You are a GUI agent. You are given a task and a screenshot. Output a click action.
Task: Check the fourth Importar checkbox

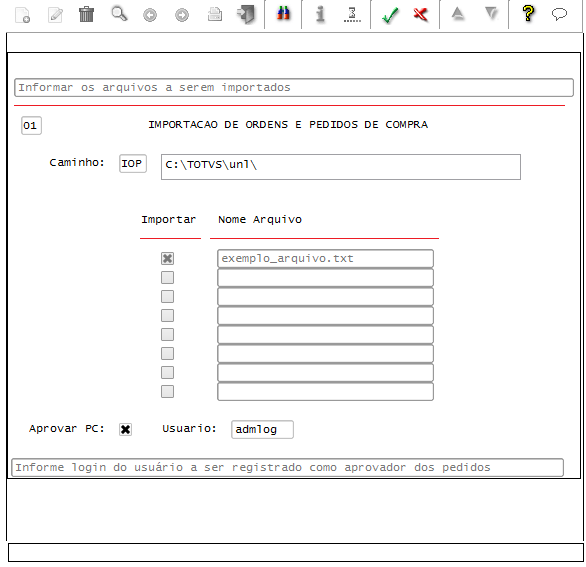pyautogui.click(x=167, y=315)
